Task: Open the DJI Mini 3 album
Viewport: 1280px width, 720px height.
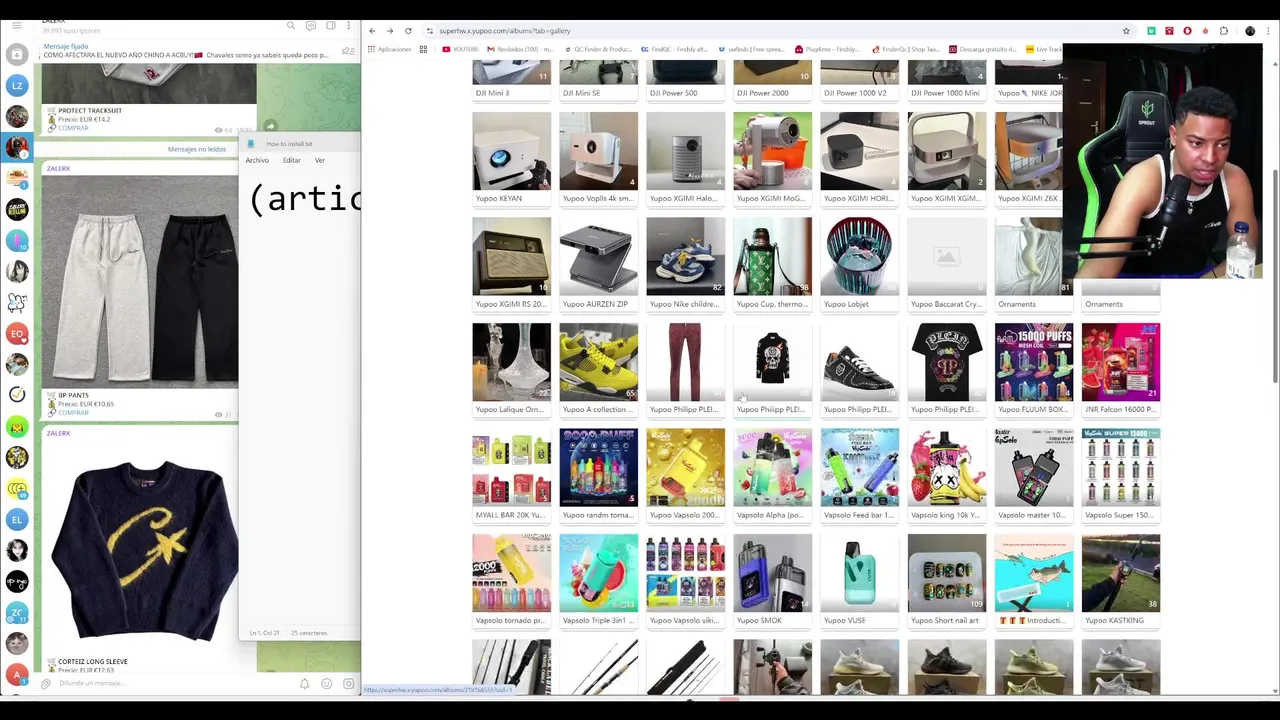Action: 511,79
